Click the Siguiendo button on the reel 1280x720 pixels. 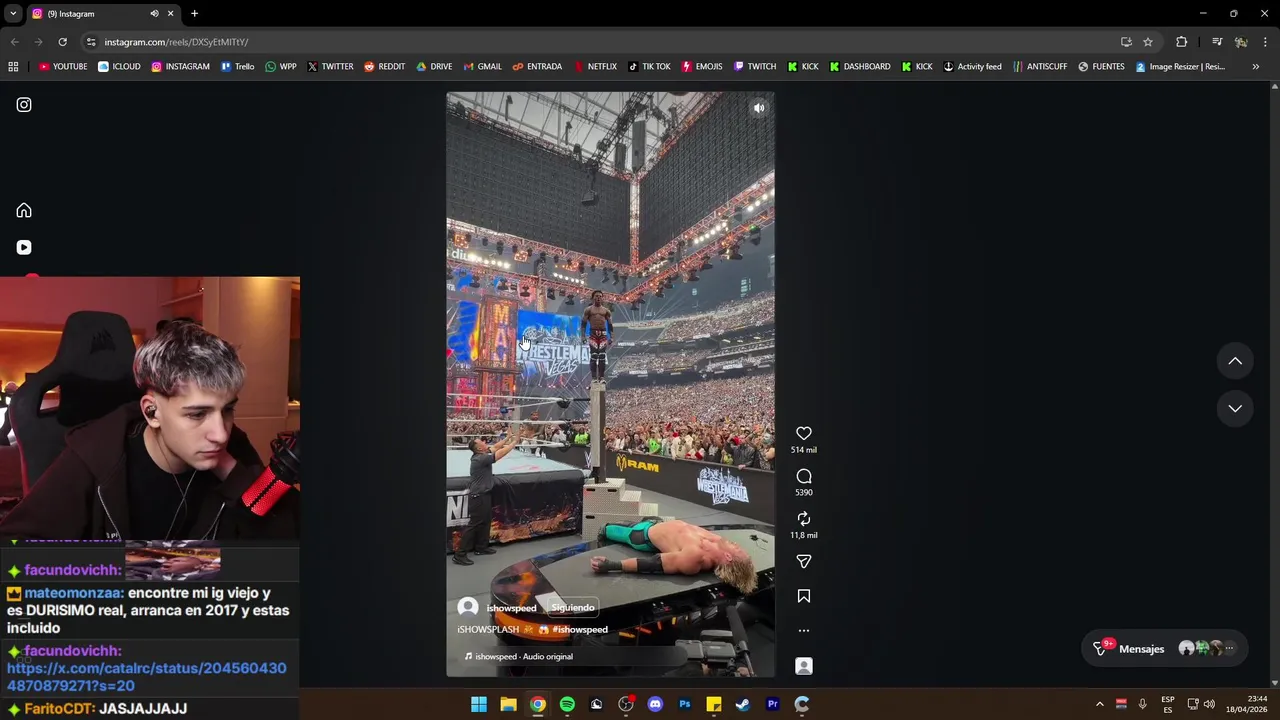click(x=573, y=608)
